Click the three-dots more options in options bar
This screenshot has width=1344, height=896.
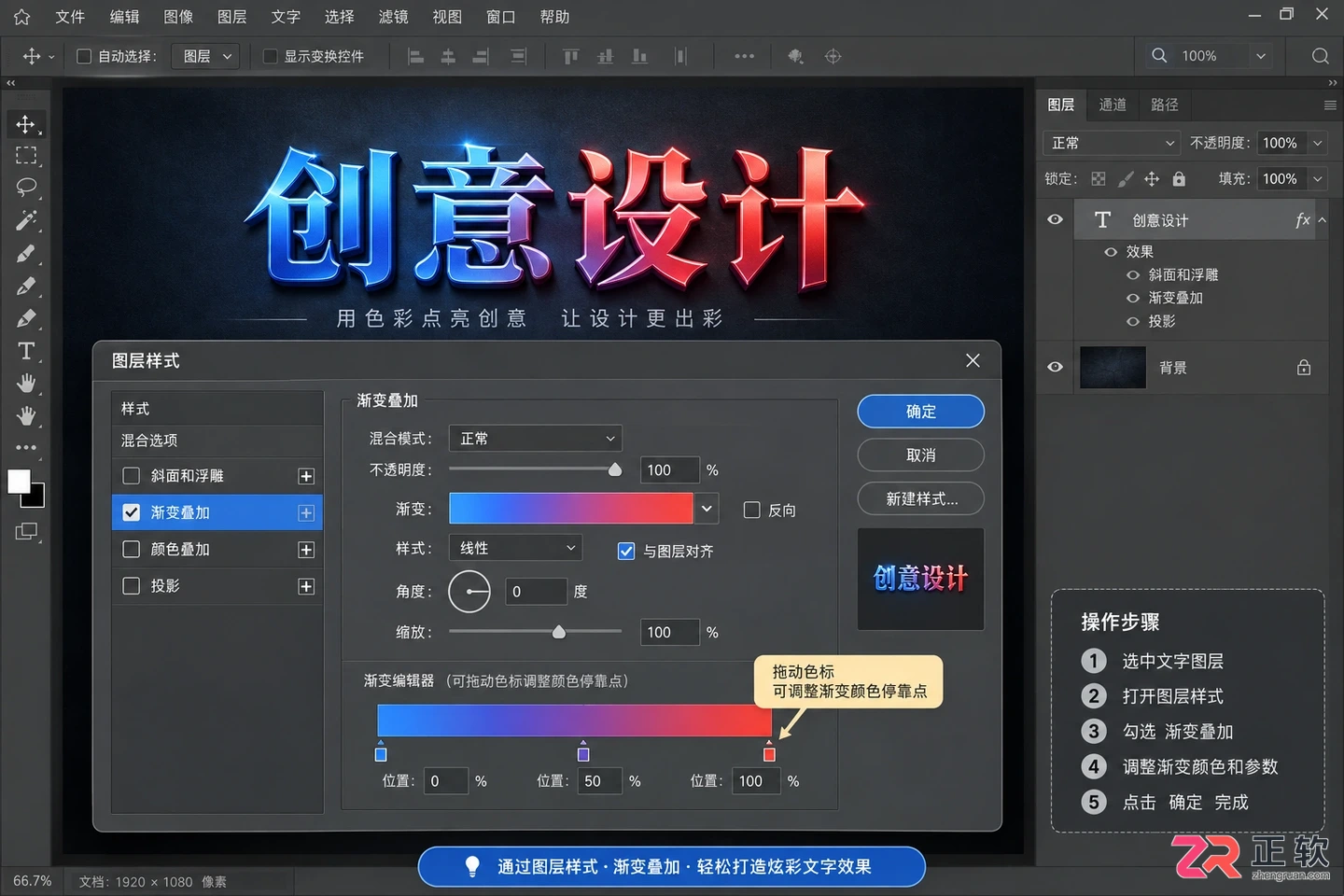(x=744, y=56)
